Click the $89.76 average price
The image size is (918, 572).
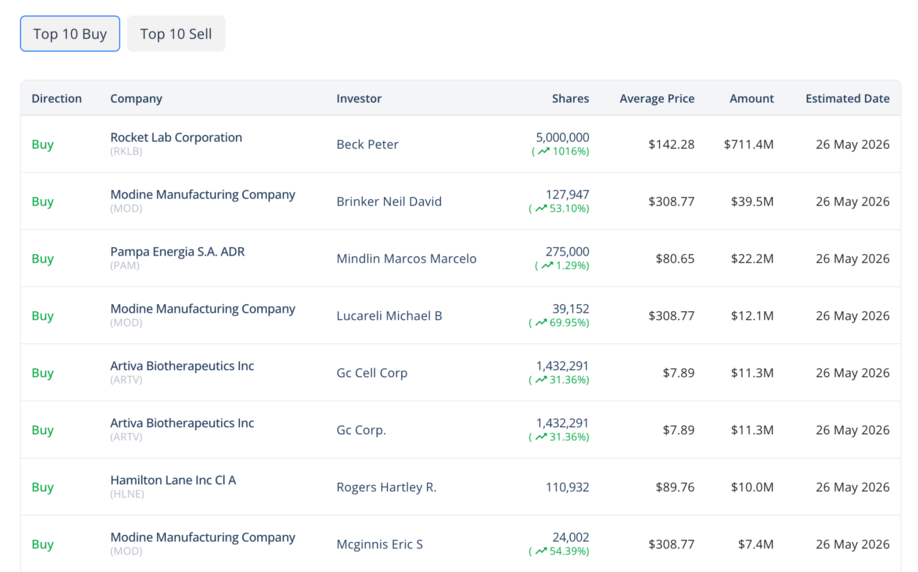675,487
